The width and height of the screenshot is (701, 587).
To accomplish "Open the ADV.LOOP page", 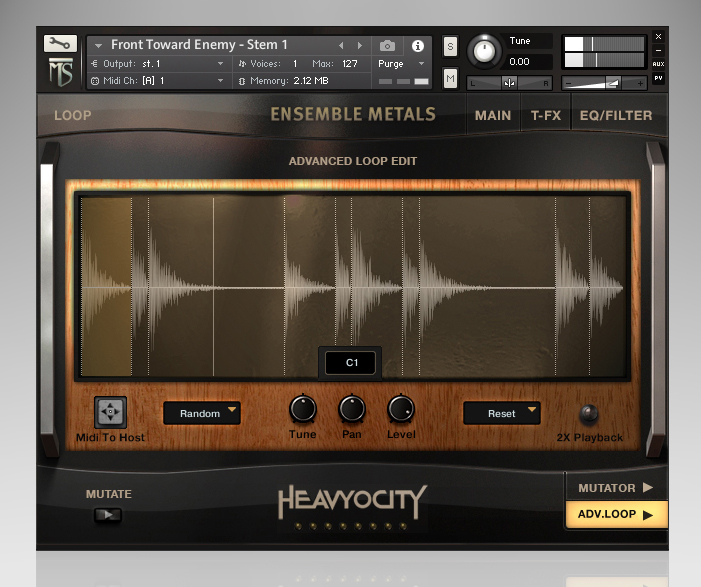I will (616, 515).
